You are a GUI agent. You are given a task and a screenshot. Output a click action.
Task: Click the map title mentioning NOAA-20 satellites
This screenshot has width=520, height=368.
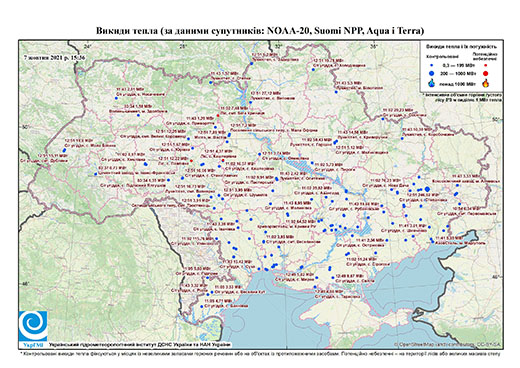(260, 31)
